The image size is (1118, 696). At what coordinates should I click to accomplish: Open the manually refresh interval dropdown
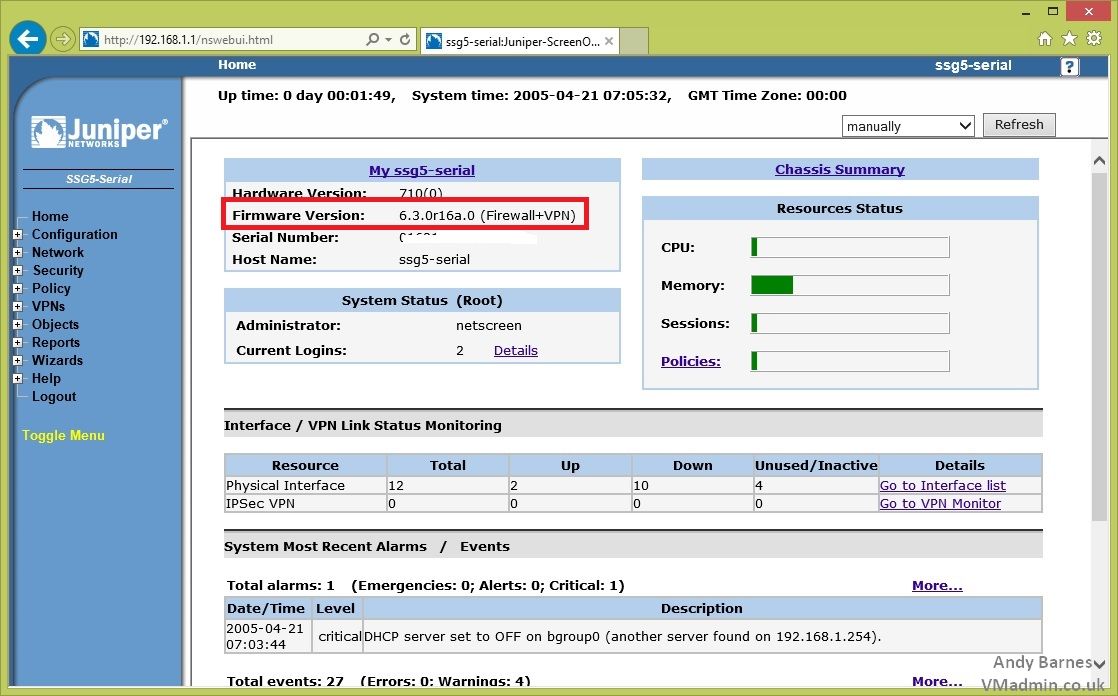pos(907,126)
